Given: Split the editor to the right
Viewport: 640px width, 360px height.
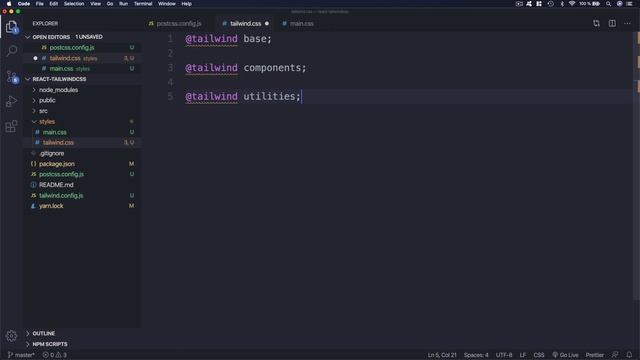Looking at the screenshot, I should [x=612, y=24].
